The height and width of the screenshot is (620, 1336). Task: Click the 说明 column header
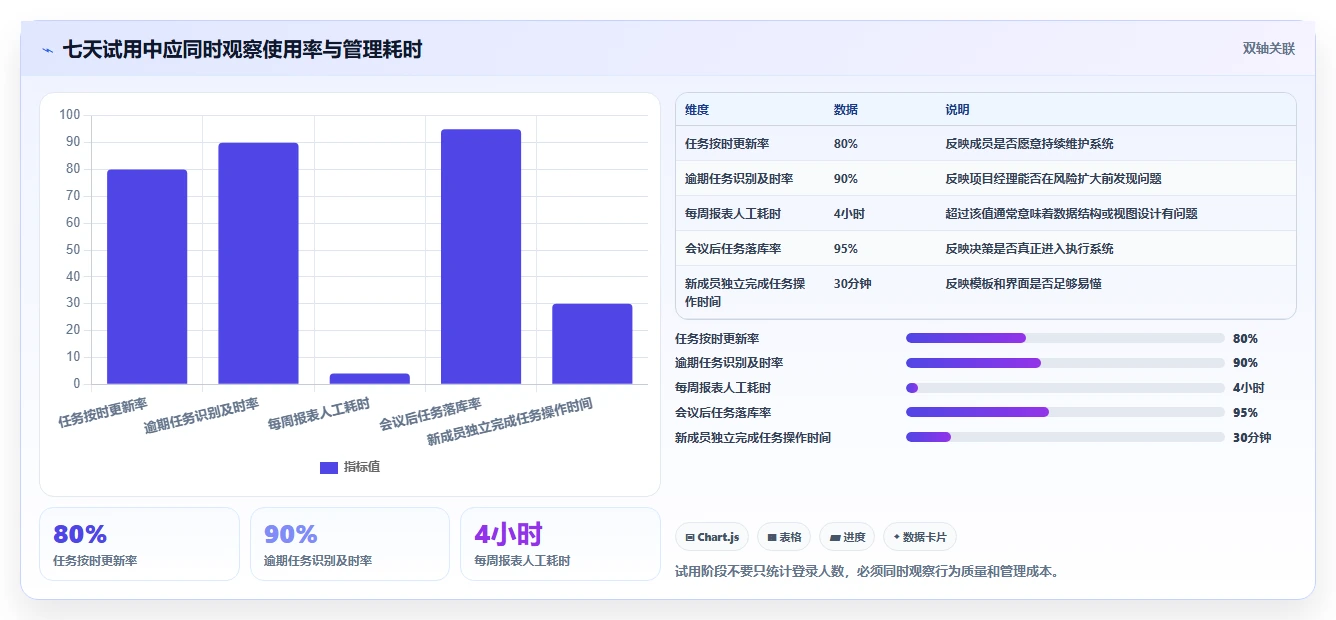click(957, 110)
